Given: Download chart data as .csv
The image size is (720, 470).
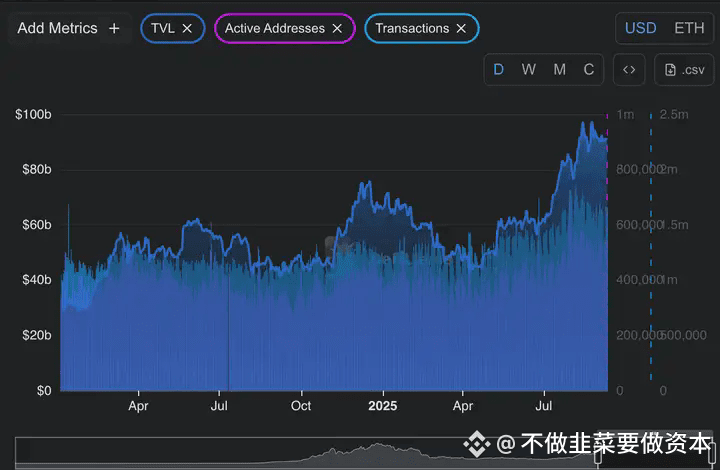Looking at the screenshot, I should click(x=684, y=70).
